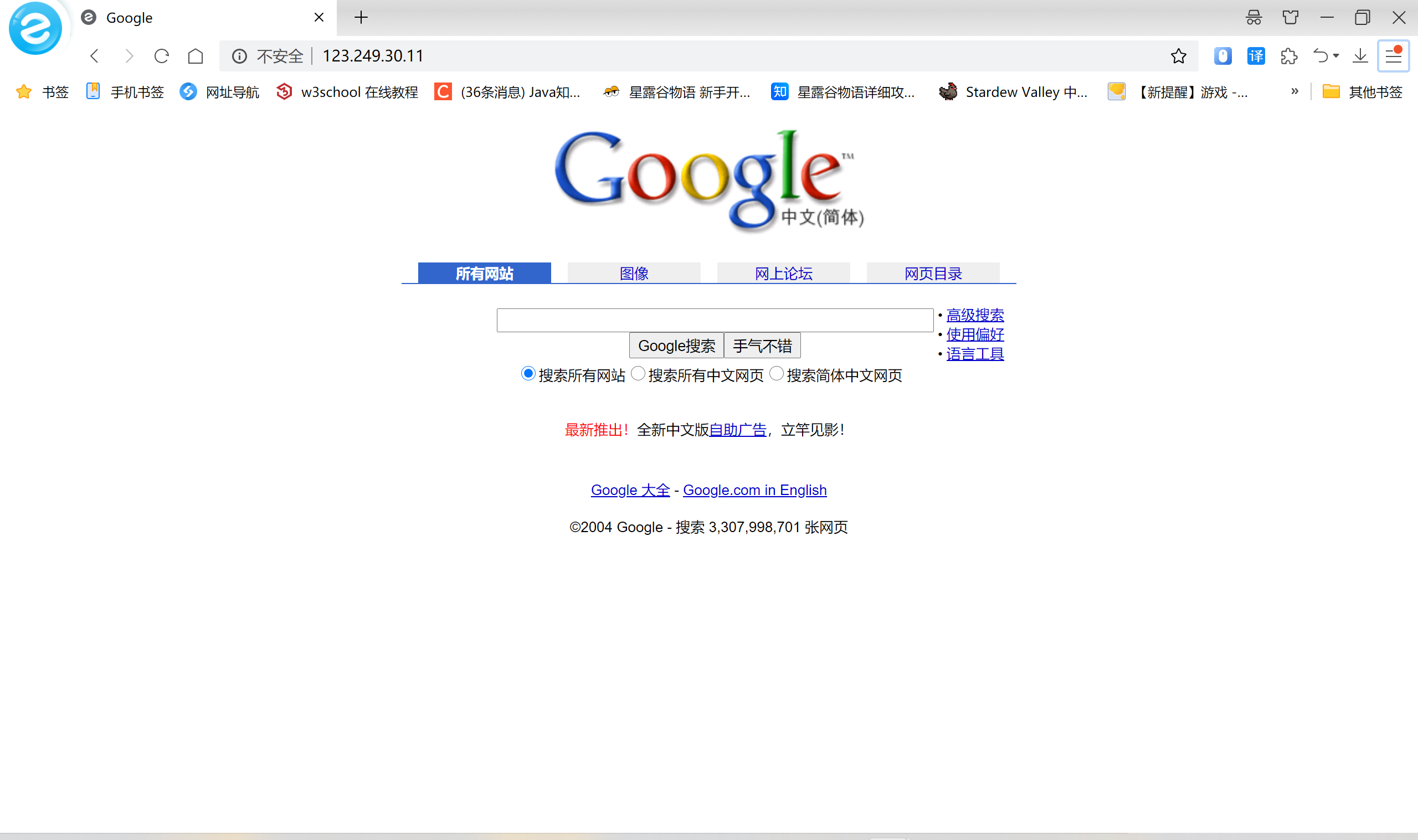Expand the hidden bookmarks overflow chevron
The height and width of the screenshot is (840, 1418).
[1294, 91]
